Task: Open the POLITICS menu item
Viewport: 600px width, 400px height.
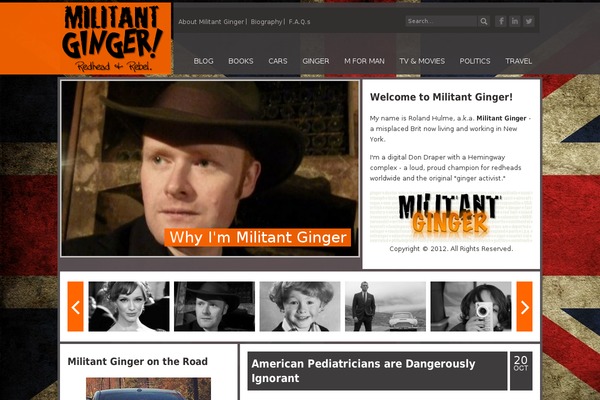Action: (x=475, y=61)
